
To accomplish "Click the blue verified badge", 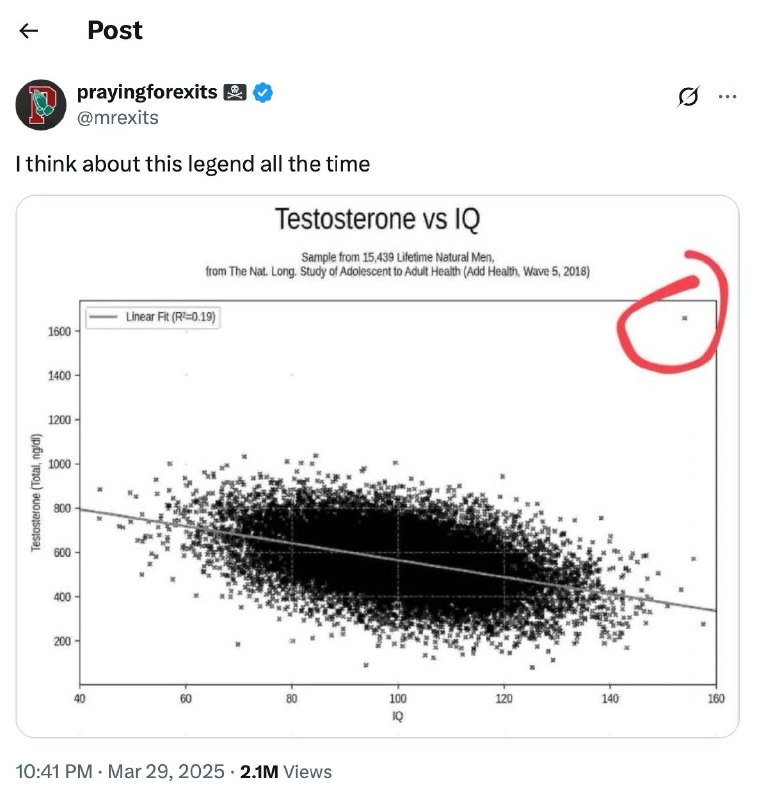I will tap(263, 93).
